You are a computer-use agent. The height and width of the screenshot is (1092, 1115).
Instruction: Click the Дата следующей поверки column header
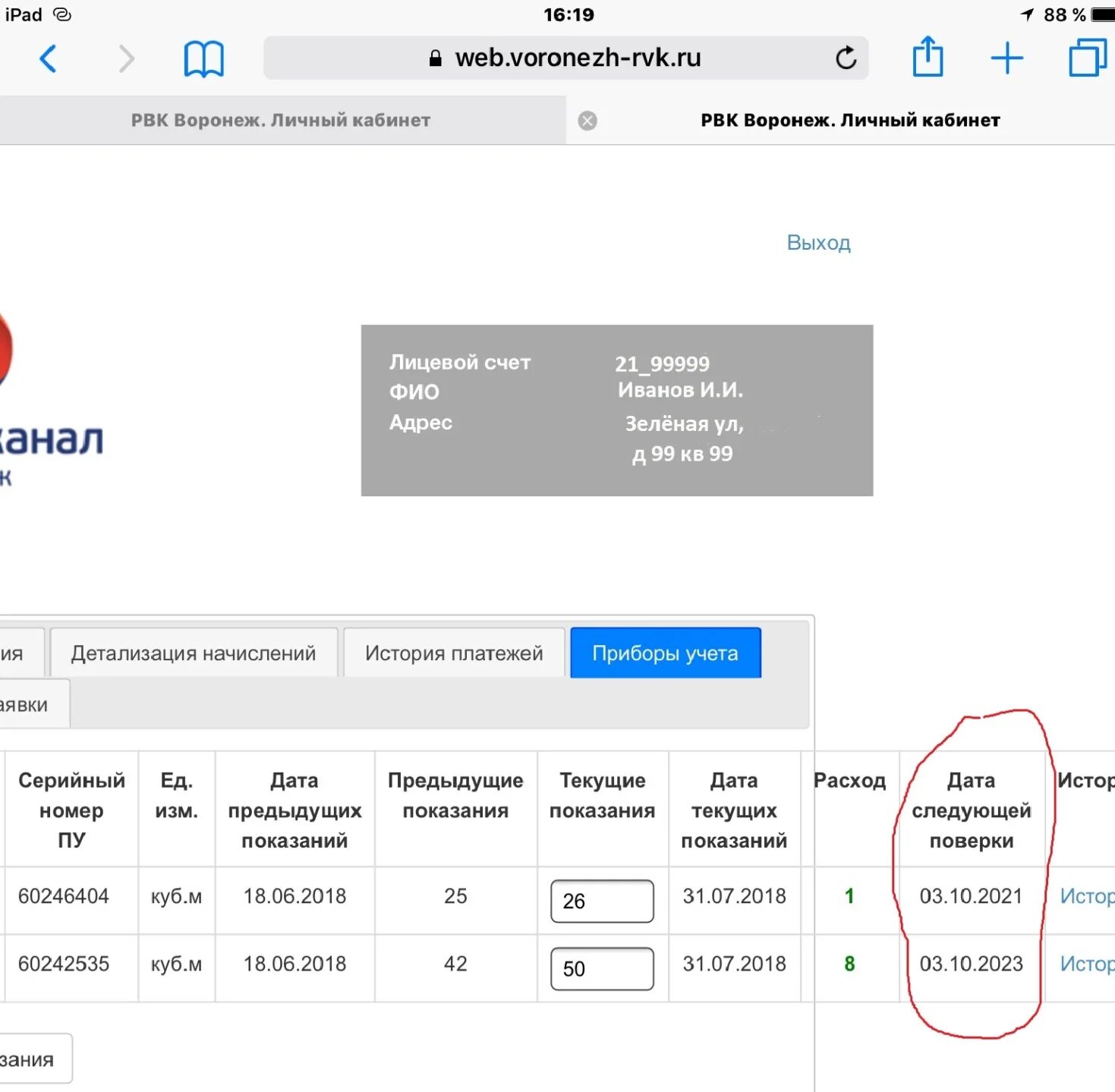click(972, 810)
